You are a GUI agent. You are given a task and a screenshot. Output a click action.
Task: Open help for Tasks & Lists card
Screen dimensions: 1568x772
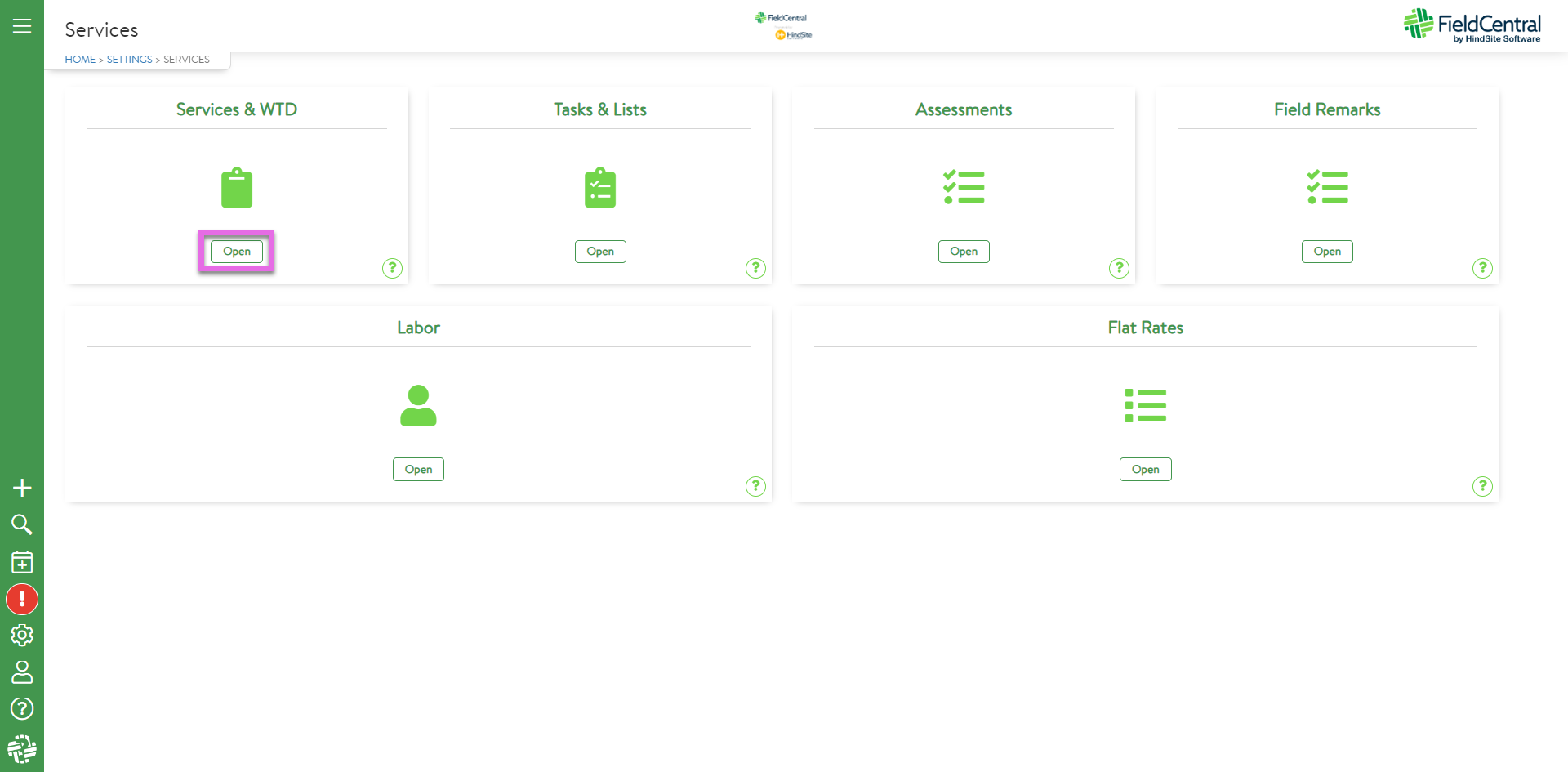coord(755,268)
